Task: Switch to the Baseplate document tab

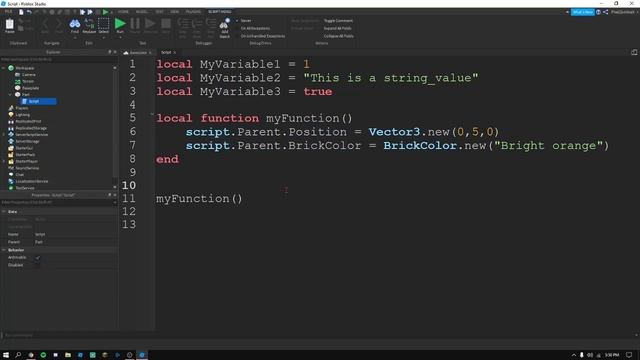Action: click(137, 53)
